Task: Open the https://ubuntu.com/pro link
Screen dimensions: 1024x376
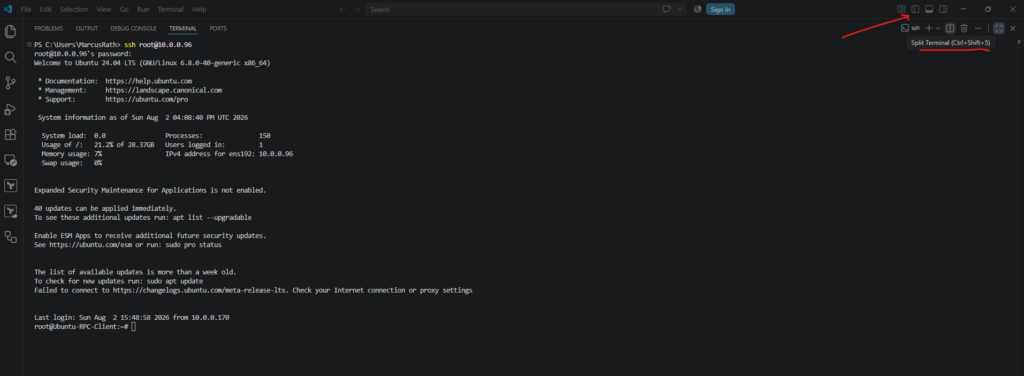Action: 146,99
